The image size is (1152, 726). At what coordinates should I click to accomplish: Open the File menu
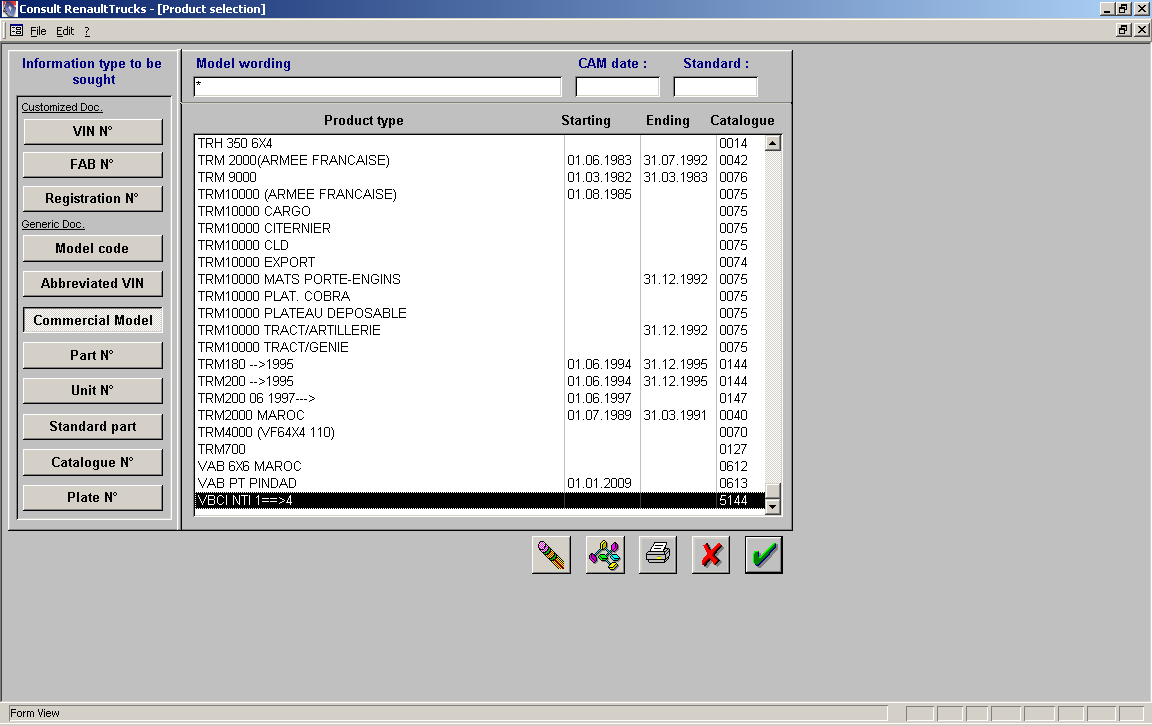pos(38,31)
